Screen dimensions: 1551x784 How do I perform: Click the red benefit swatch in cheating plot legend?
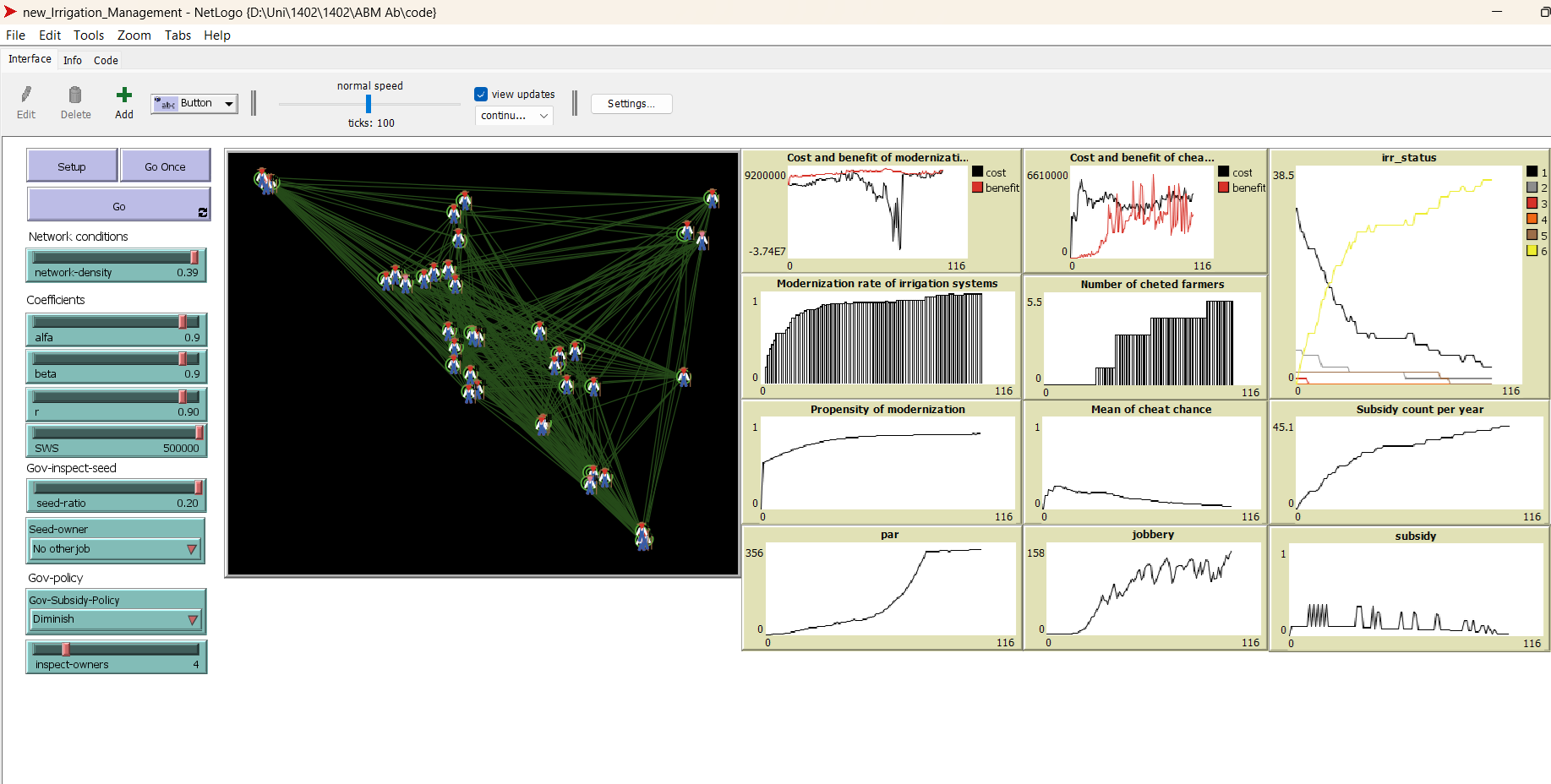click(x=1223, y=187)
